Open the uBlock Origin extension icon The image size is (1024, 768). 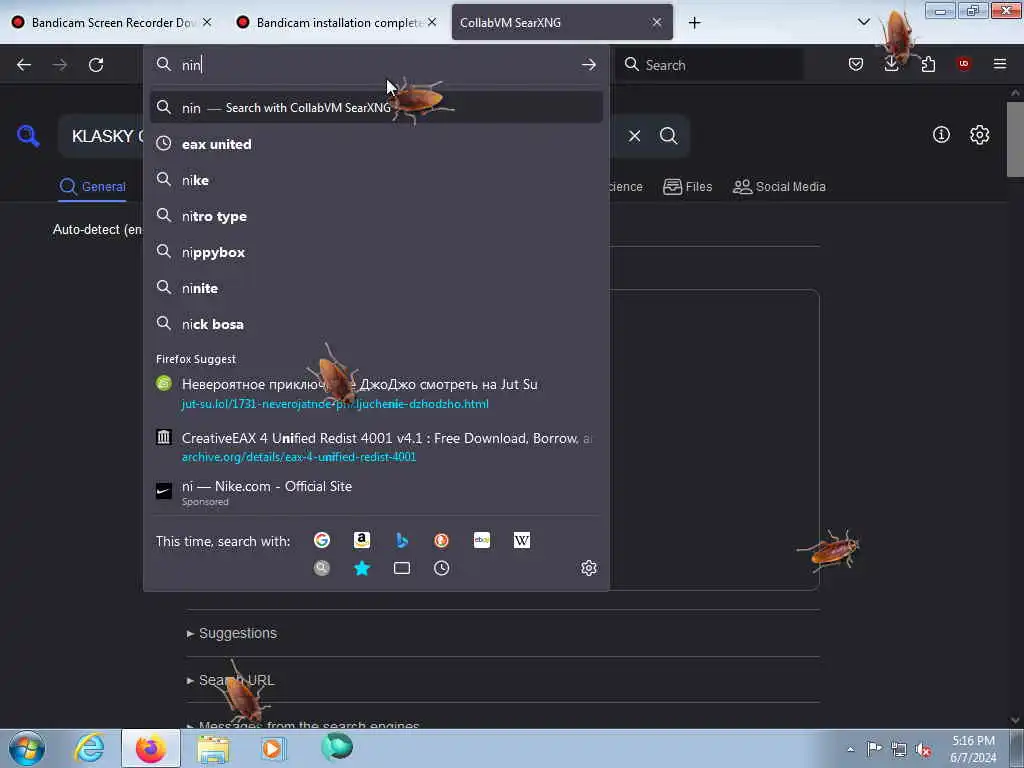click(963, 64)
